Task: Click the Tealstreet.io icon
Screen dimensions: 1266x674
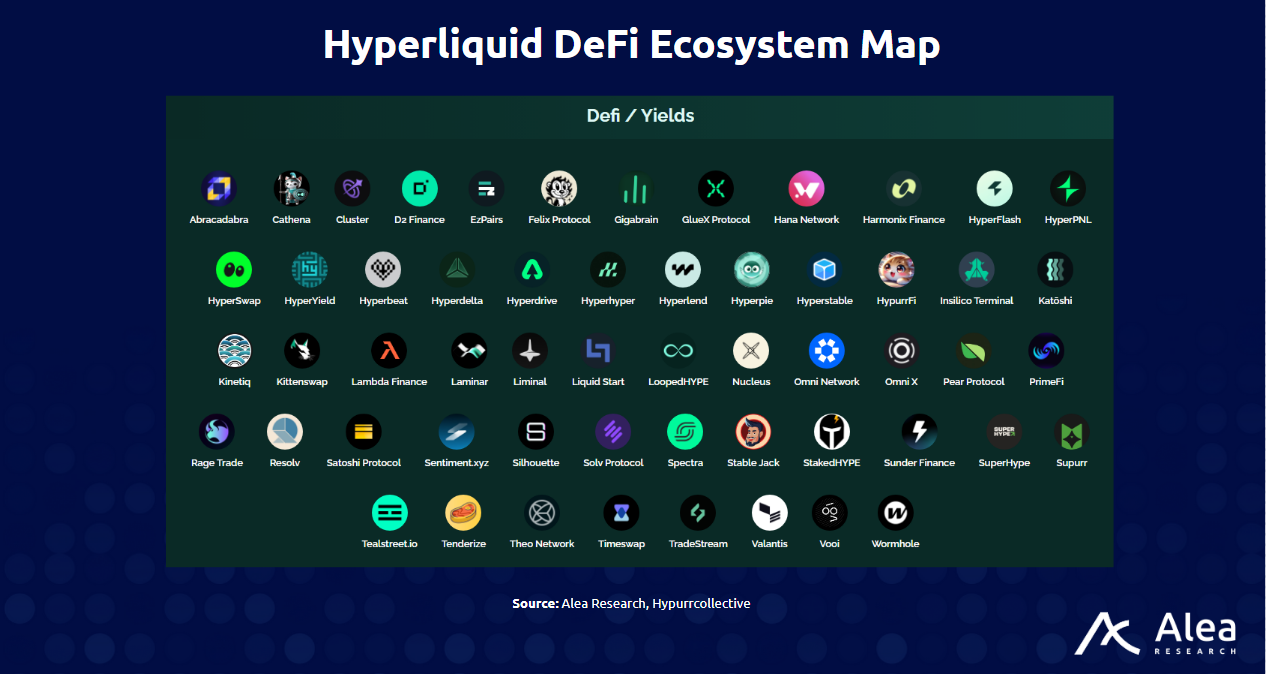Action: coord(390,513)
